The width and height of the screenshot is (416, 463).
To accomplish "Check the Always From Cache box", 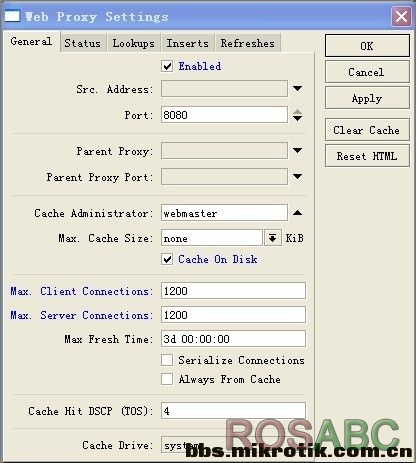I will coord(167,379).
